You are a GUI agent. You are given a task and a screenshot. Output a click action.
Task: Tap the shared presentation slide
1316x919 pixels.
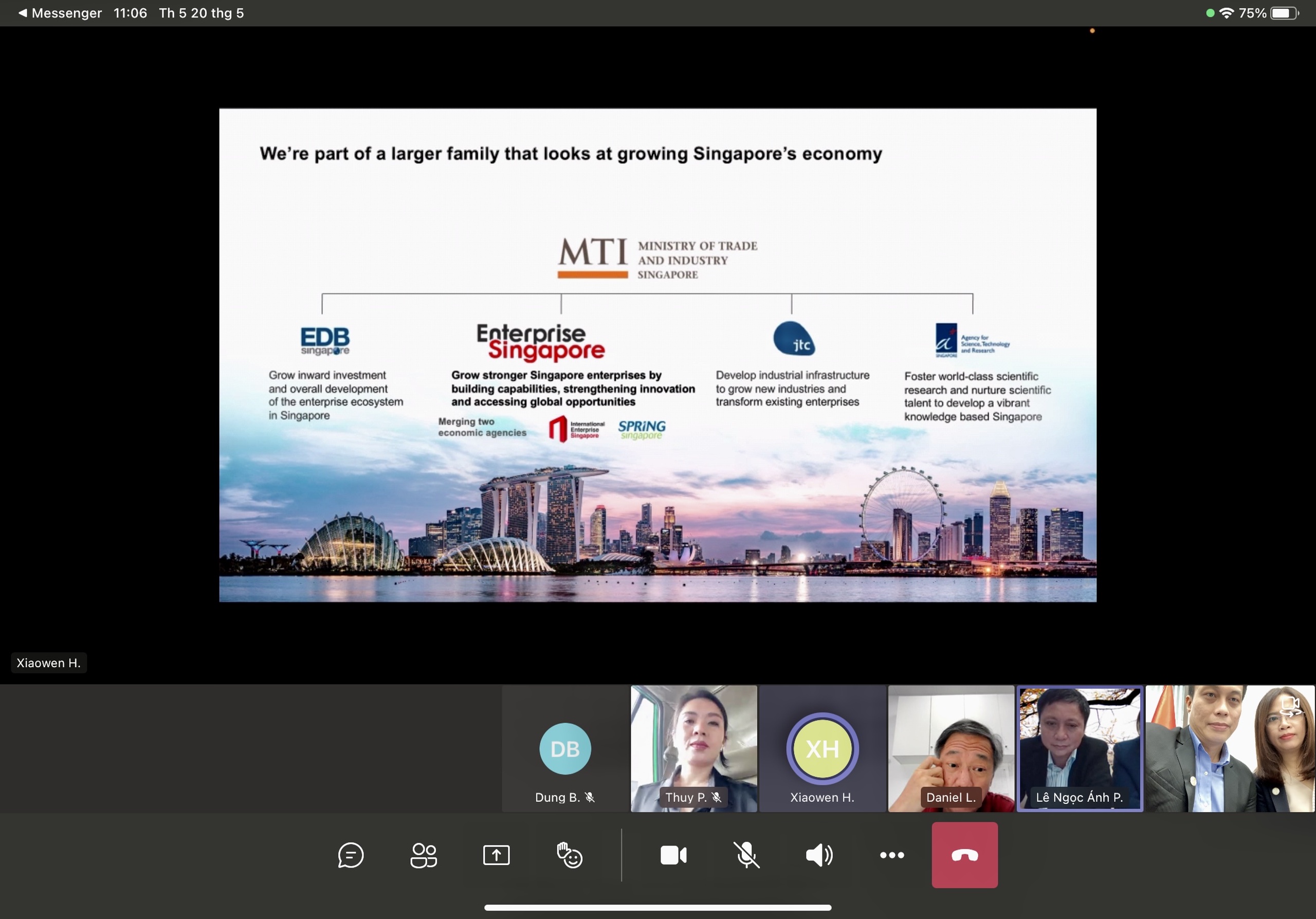pyautogui.click(x=657, y=355)
